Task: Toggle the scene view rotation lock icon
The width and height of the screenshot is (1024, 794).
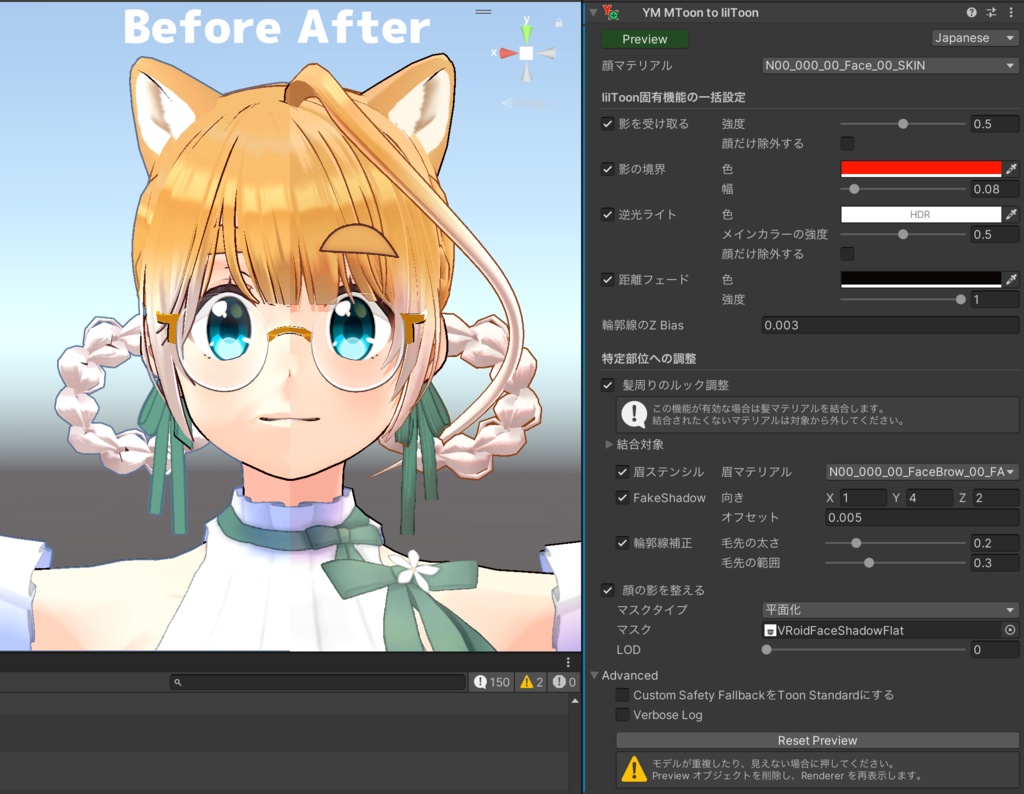Action: (559, 23)
